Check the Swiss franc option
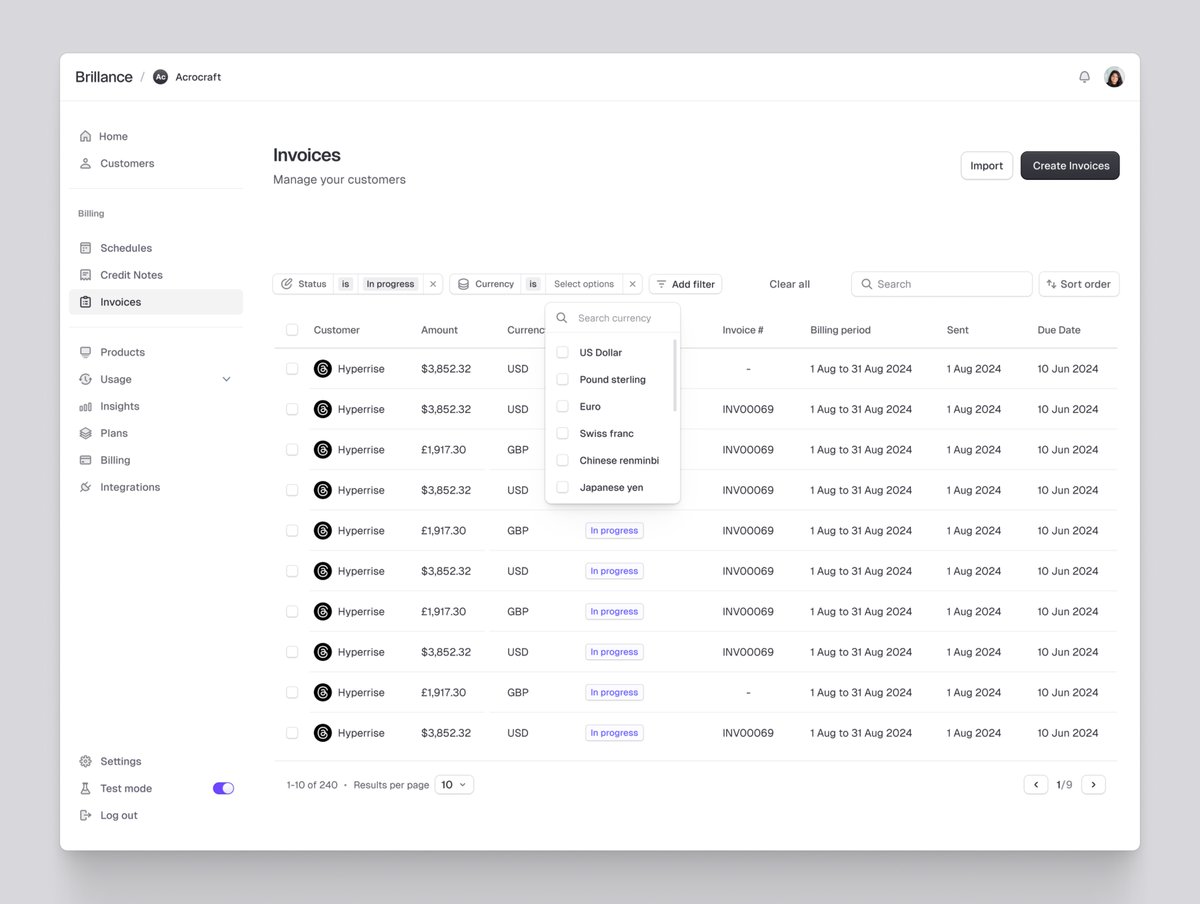Screen dimensions: 1200x904 562,433
